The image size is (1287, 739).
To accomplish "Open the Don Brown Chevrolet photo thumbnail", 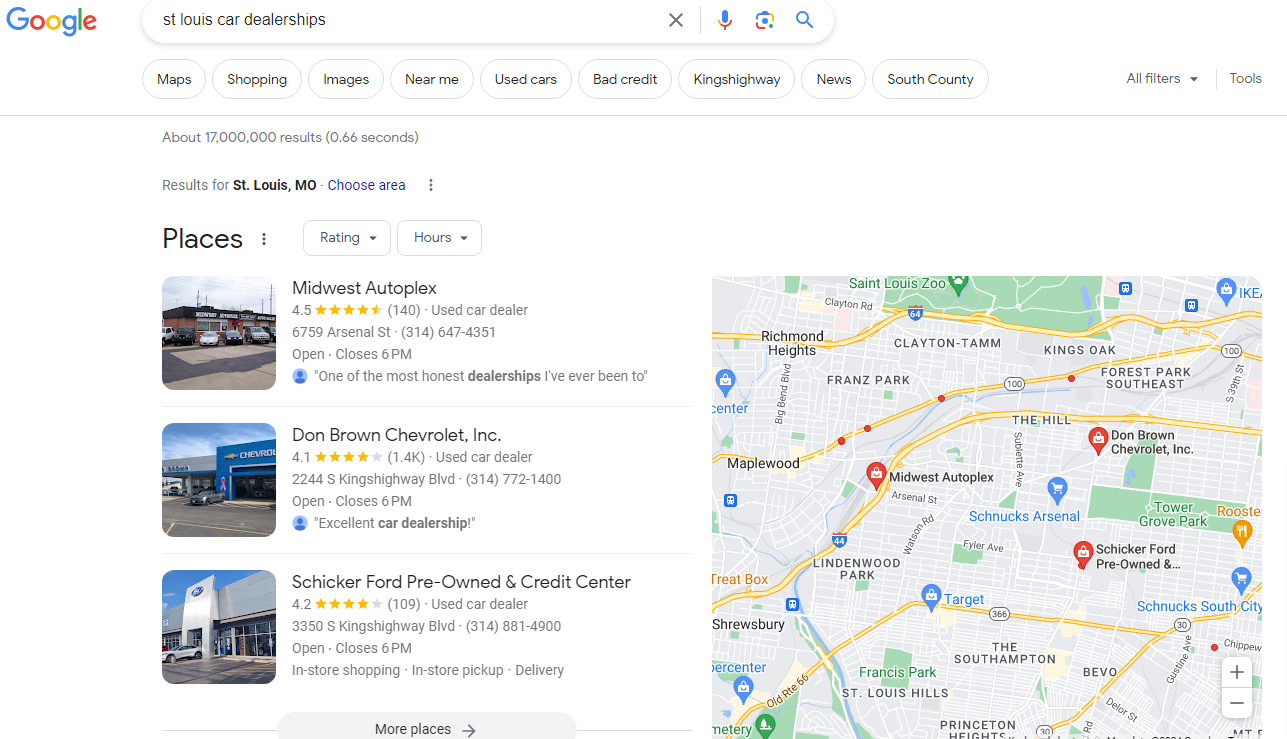I will point(218,479).
